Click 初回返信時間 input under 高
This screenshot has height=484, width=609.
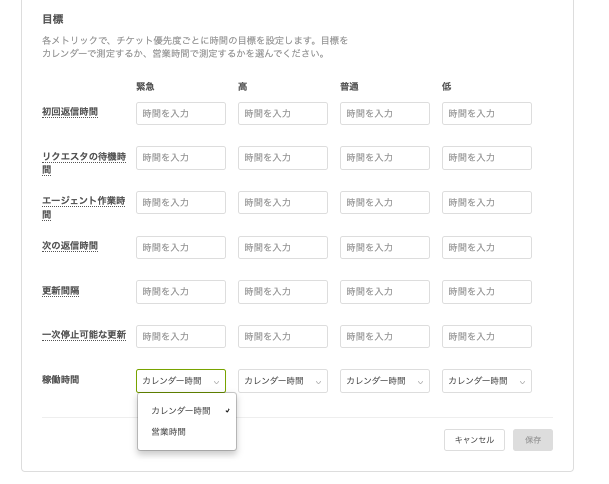pyautogui.click(x=283, y=113)
